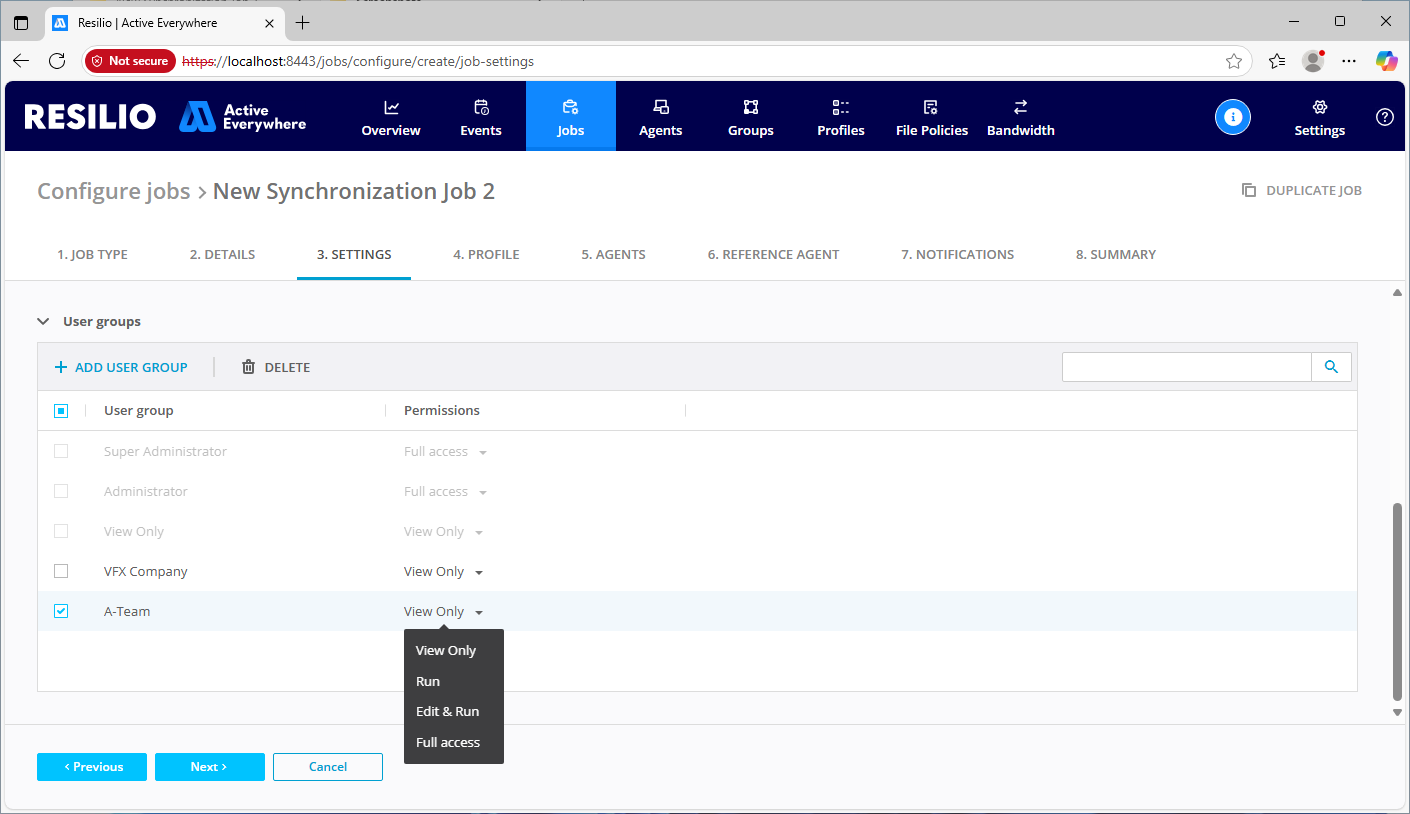The height and width of the screenshot is (814, 1410).
Task: Click the blue info notification icon
Action: click(1233, 117)
